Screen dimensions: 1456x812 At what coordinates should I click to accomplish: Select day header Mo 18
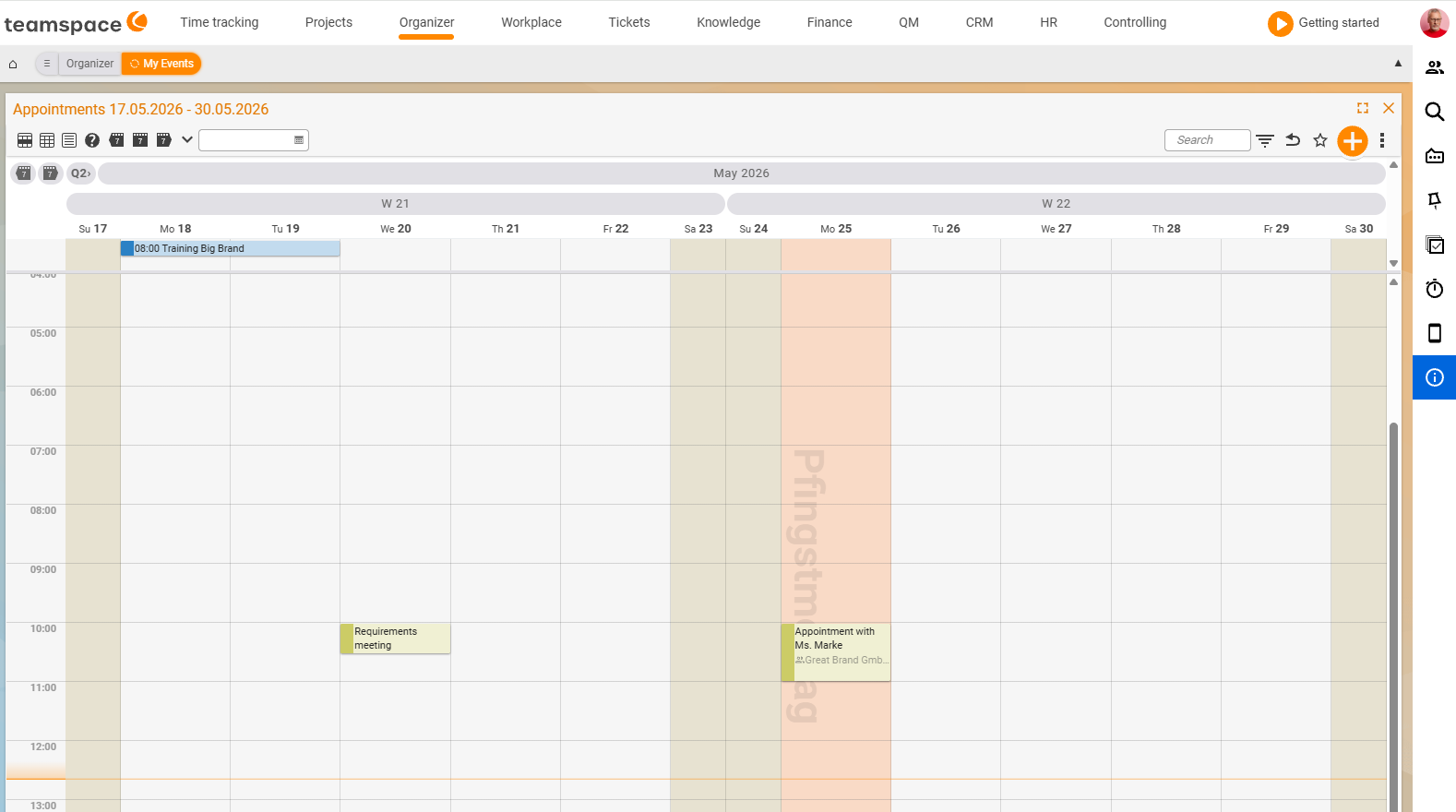(x=175, y=229)
